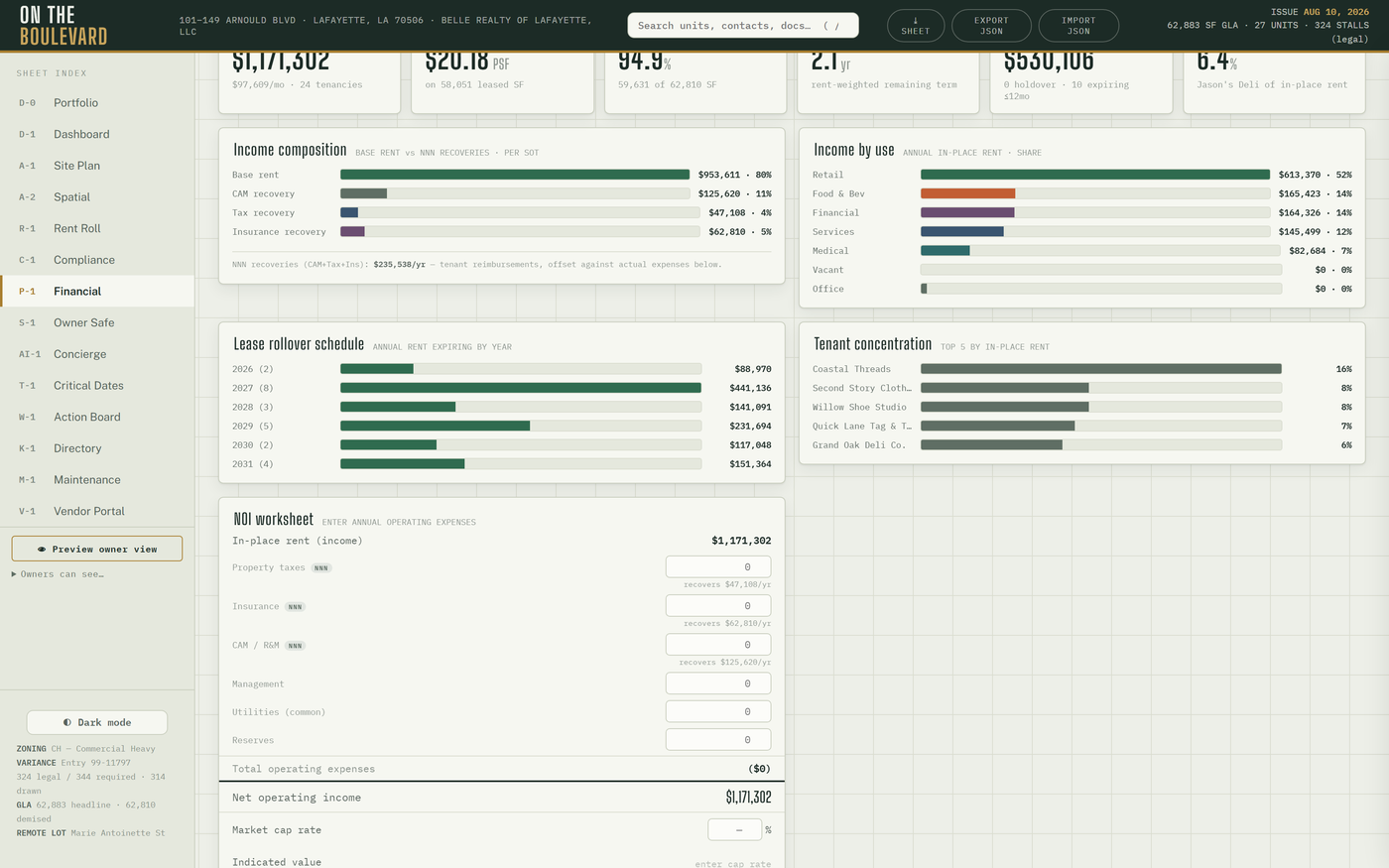1389x868 pixels.
Task: Click the orange Food & Bev income bar
Action: [968, 193]
